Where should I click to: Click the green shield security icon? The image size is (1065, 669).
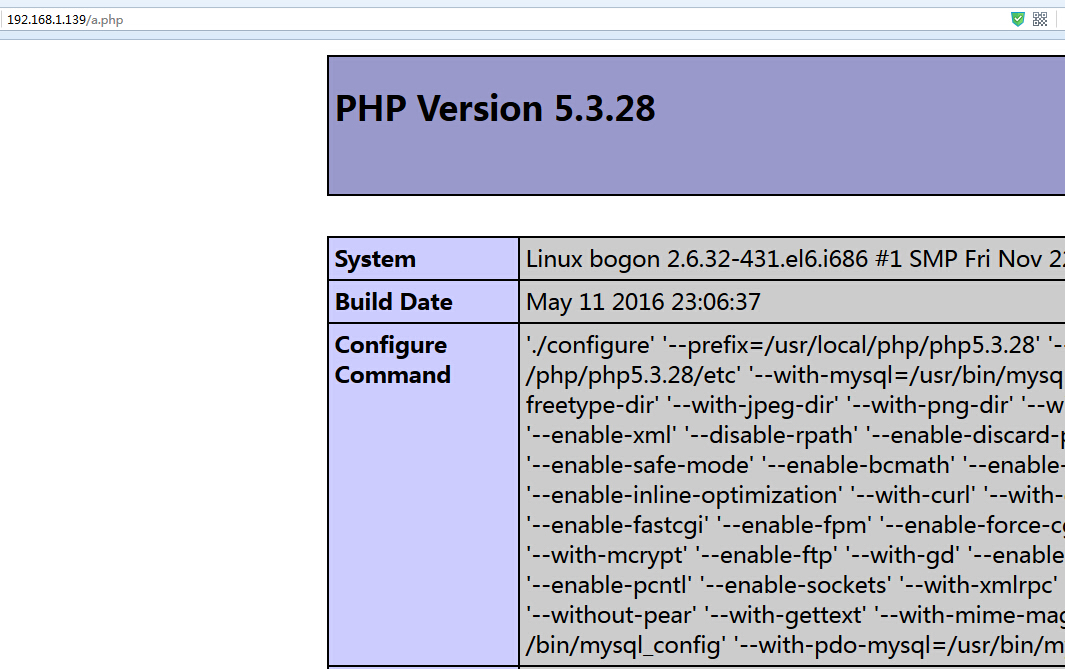(1018, 19)
